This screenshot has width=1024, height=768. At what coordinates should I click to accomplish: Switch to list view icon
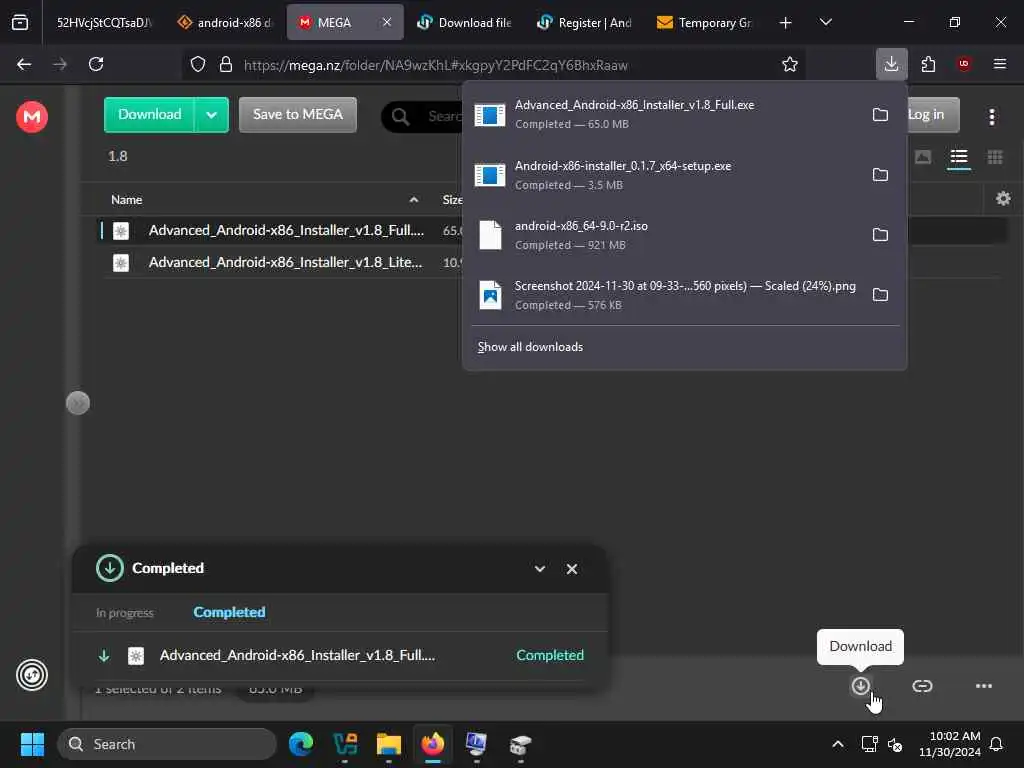959,157
